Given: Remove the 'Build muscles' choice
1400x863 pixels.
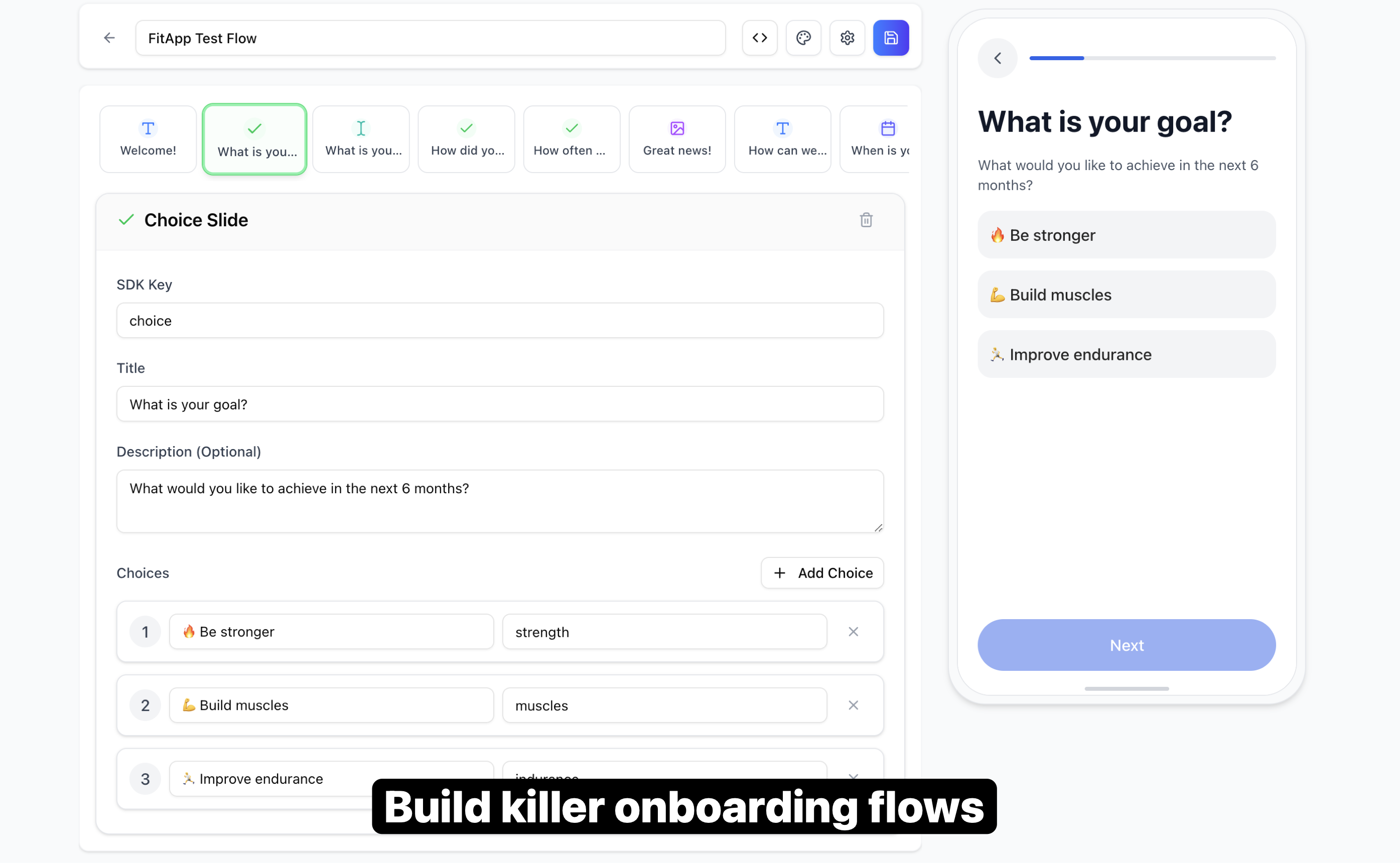Looking at the screenshot, I should [853, 705].
